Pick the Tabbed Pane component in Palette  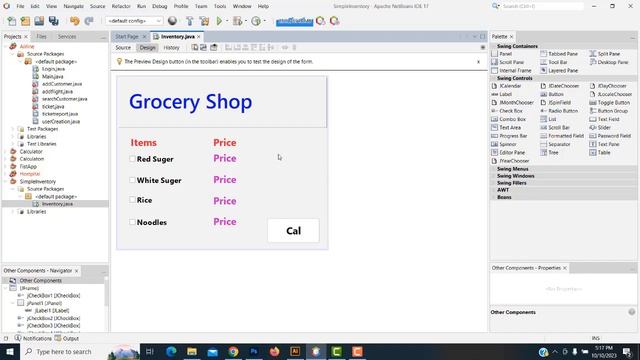point(559,54)
